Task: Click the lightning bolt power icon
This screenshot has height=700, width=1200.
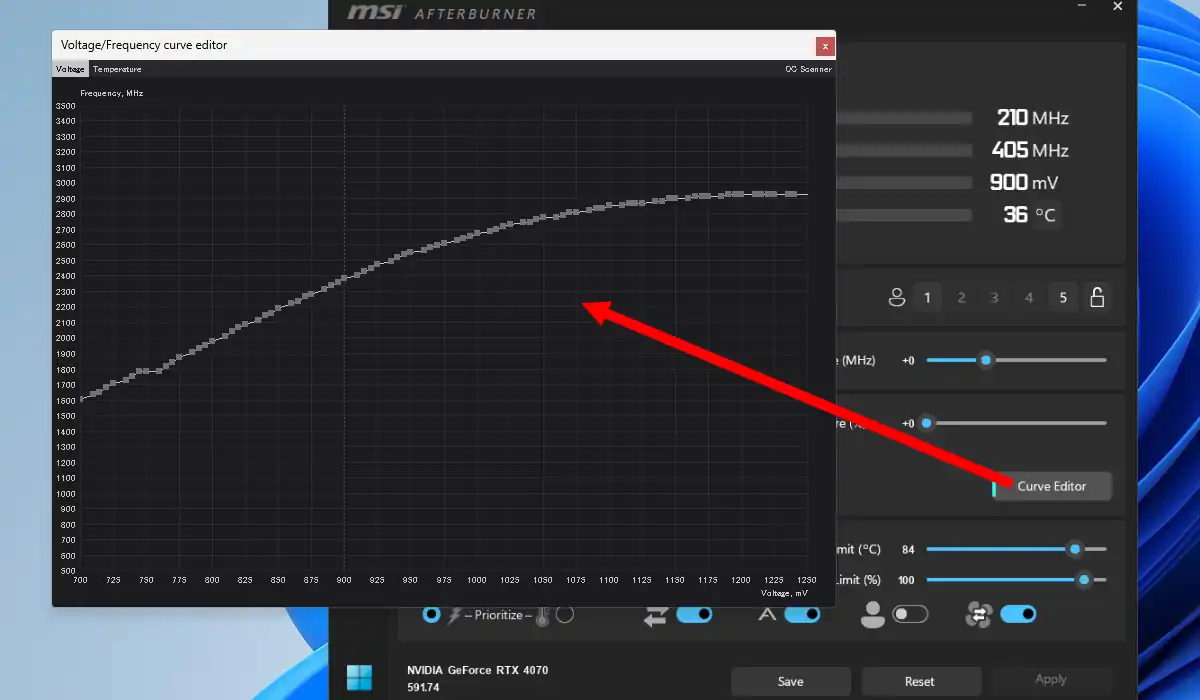Action: [x=455, y=615]
